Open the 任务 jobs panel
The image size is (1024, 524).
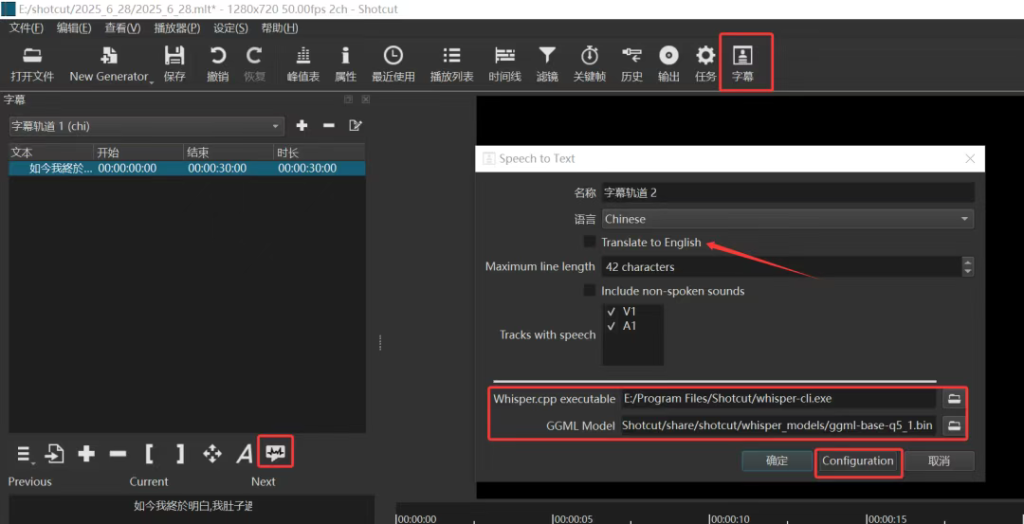[x=705, y=64]
